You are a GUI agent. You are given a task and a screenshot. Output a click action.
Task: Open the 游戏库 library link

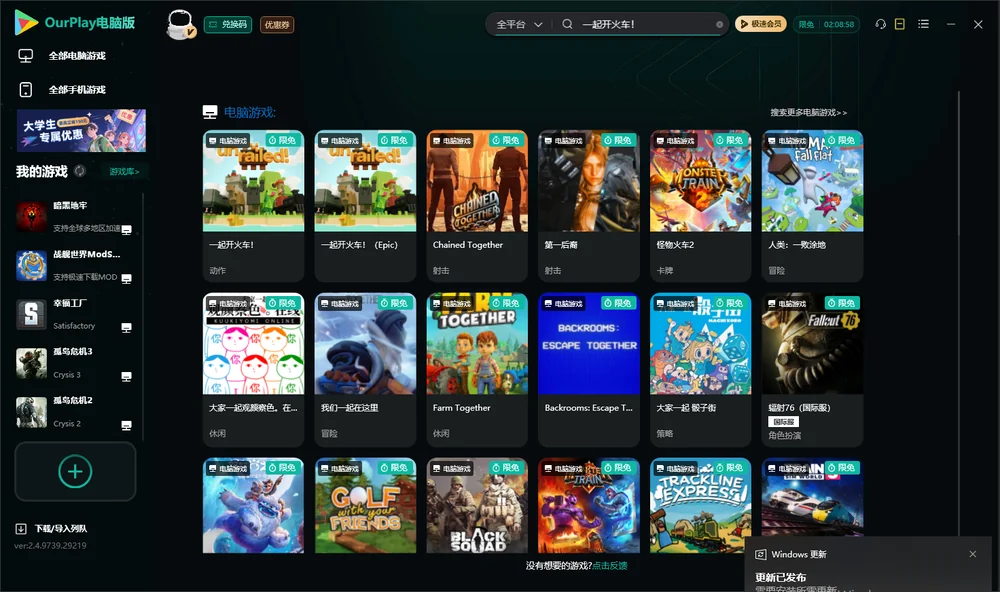[124, 172]
